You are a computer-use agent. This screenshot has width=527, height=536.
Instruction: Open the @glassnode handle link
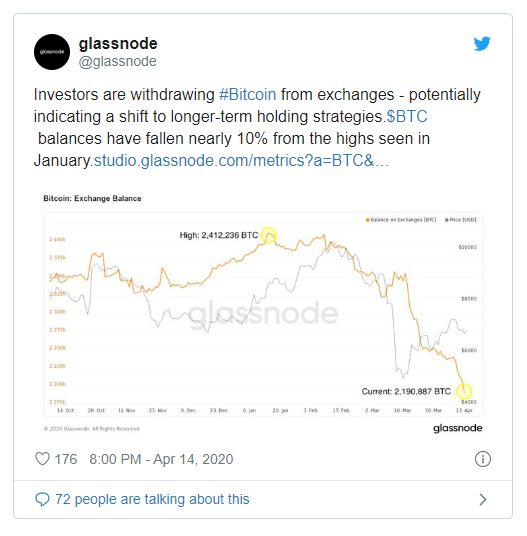[x=118, y=62]
